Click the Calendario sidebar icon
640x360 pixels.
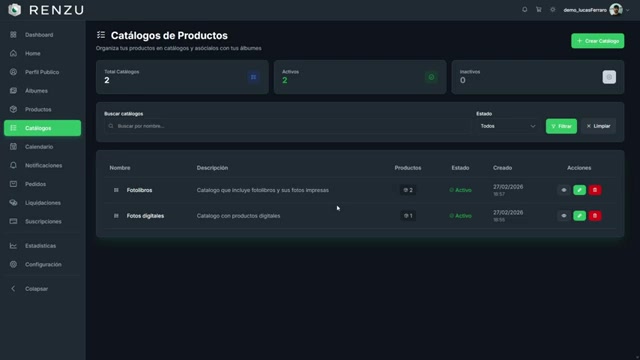(13, 147)
